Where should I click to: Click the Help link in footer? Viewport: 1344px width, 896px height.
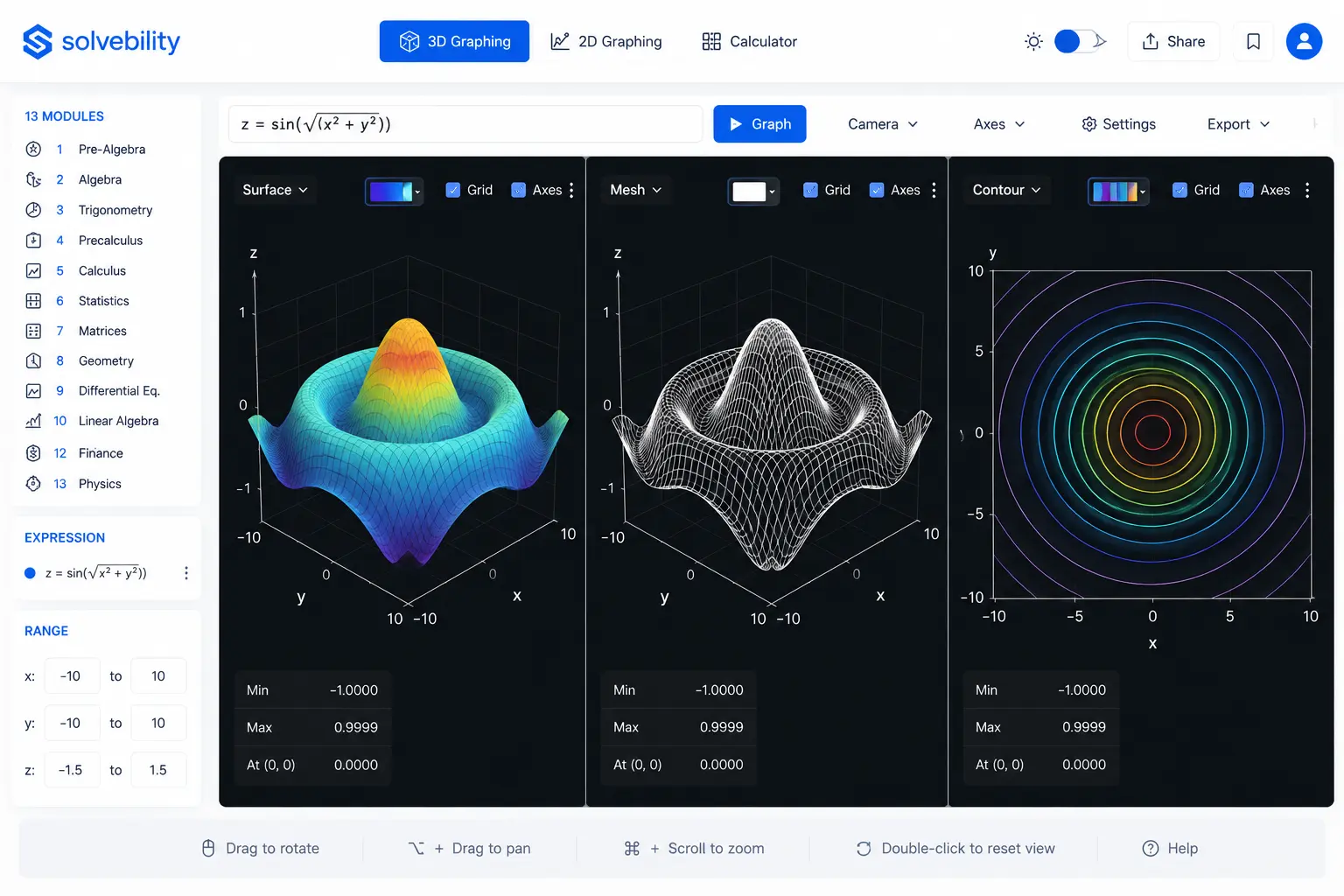click(x=1170, y=849)
